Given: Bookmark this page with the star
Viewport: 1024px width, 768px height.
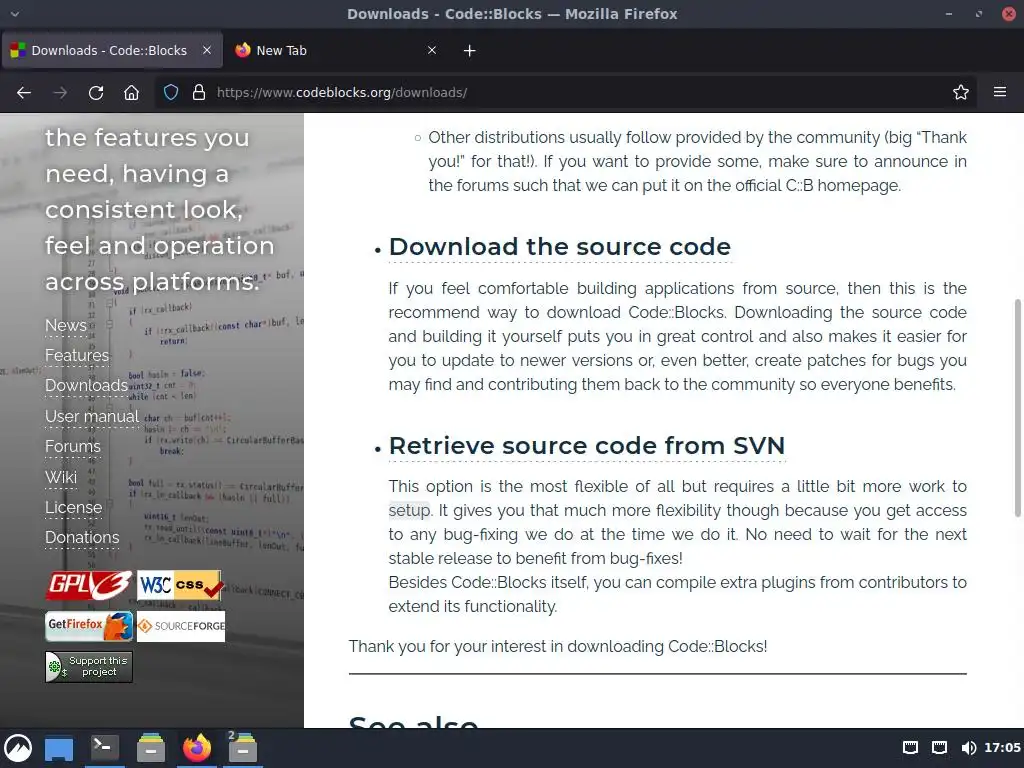Looking at the screenshot, I should coord(961,93).
